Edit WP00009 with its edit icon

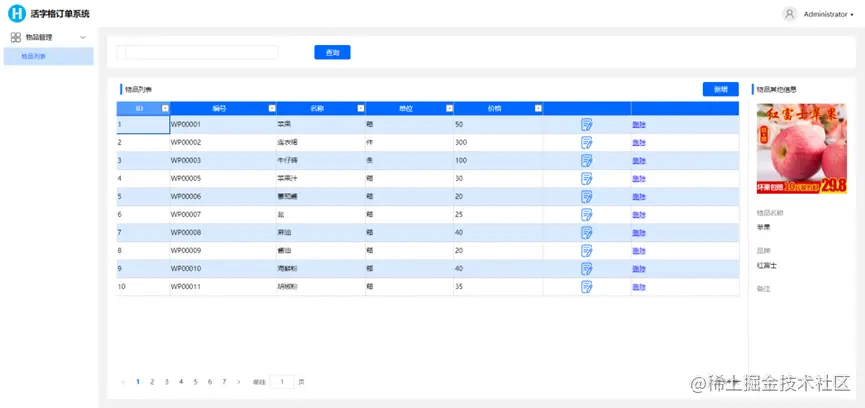[x=586, y=251]
